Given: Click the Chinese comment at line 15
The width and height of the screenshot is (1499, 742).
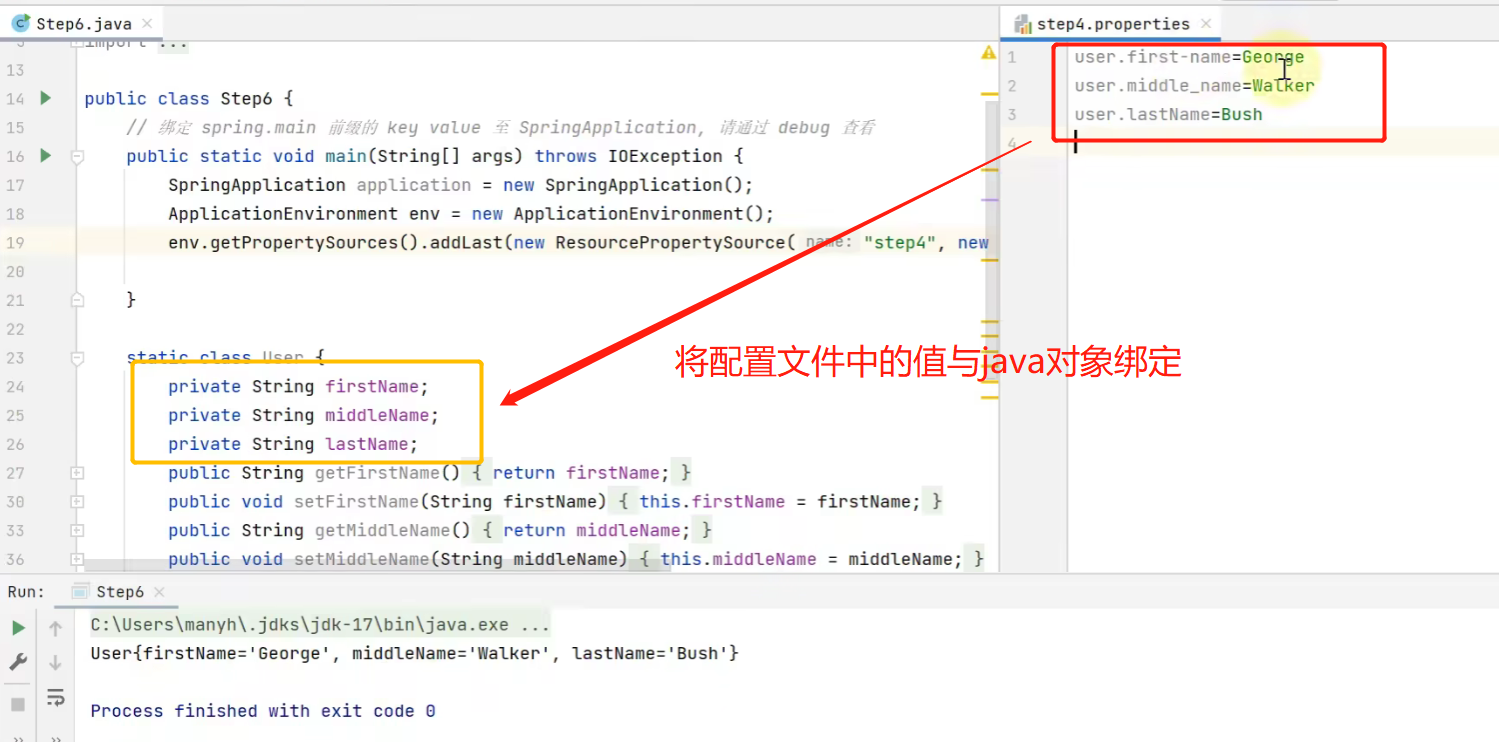Looking at the screenshot, I should (x=500, y=127).
